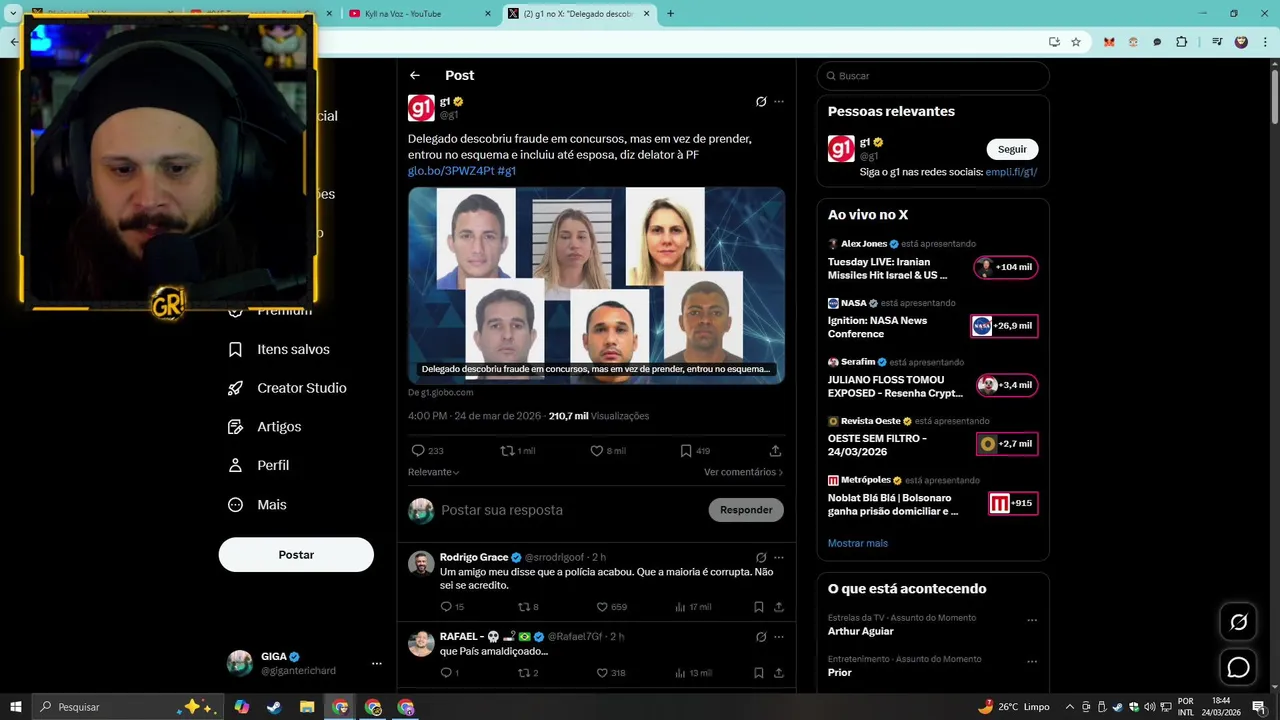Switch to Kyll na Voz YouTube tab
The width and height of the screenshot is (1280, 720).
click(x=418, y=13)
